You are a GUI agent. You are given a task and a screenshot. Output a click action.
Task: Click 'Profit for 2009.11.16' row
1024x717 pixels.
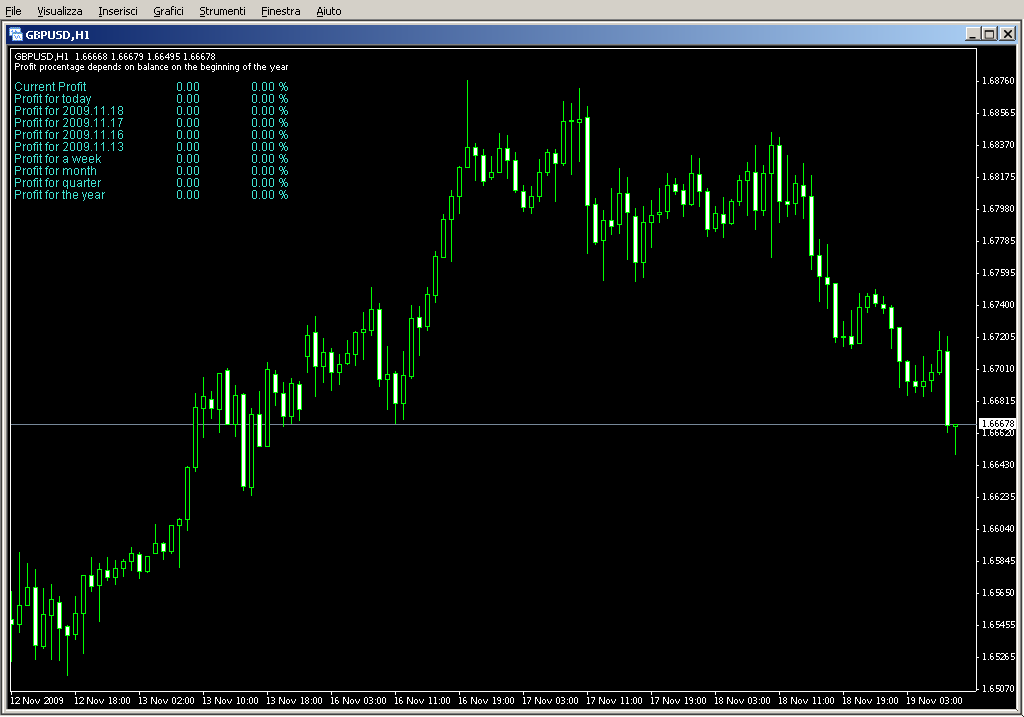pyautogui.click(x=151, y=135)
